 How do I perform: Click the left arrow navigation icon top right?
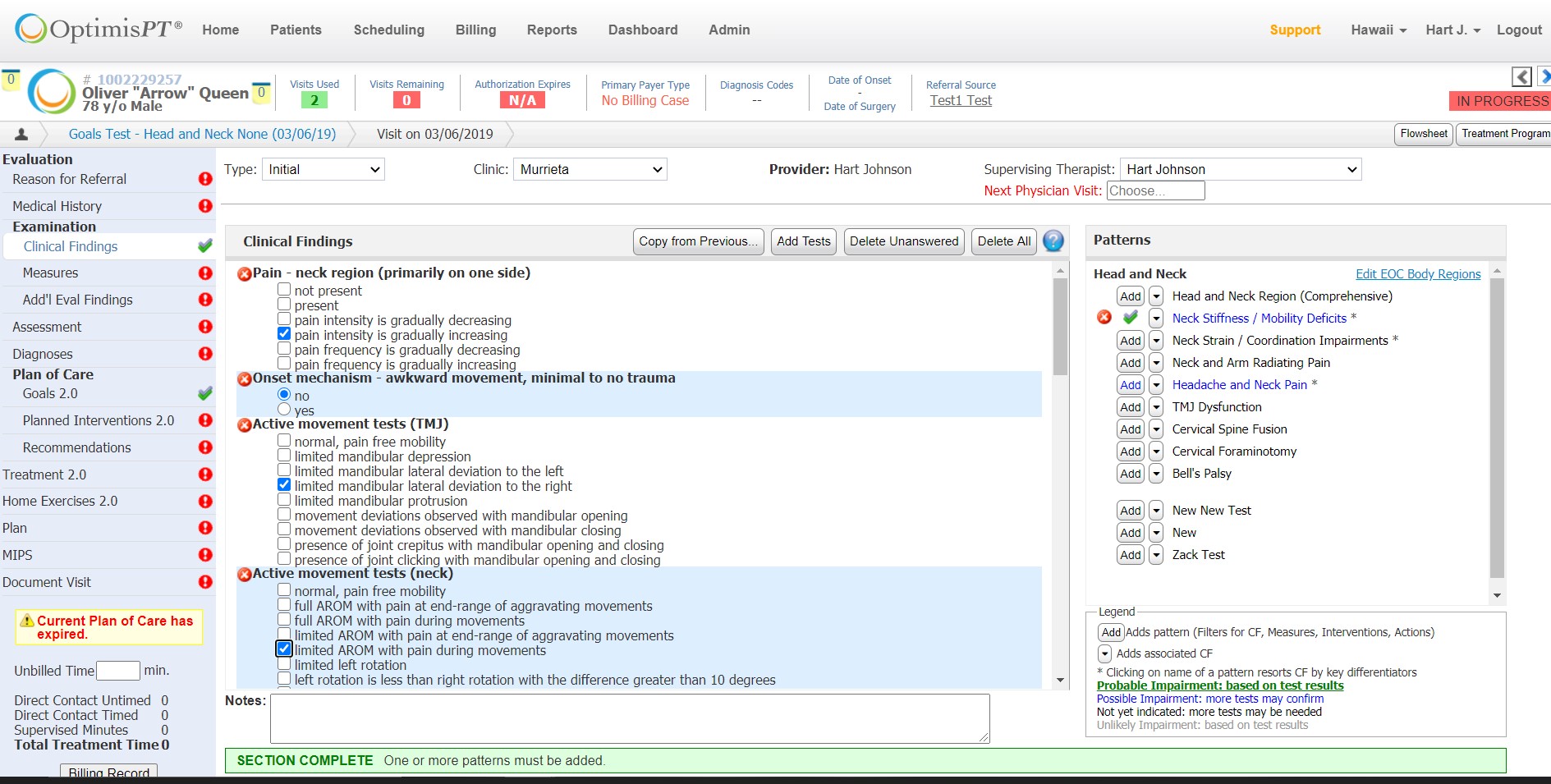[x=1522, y=76]
